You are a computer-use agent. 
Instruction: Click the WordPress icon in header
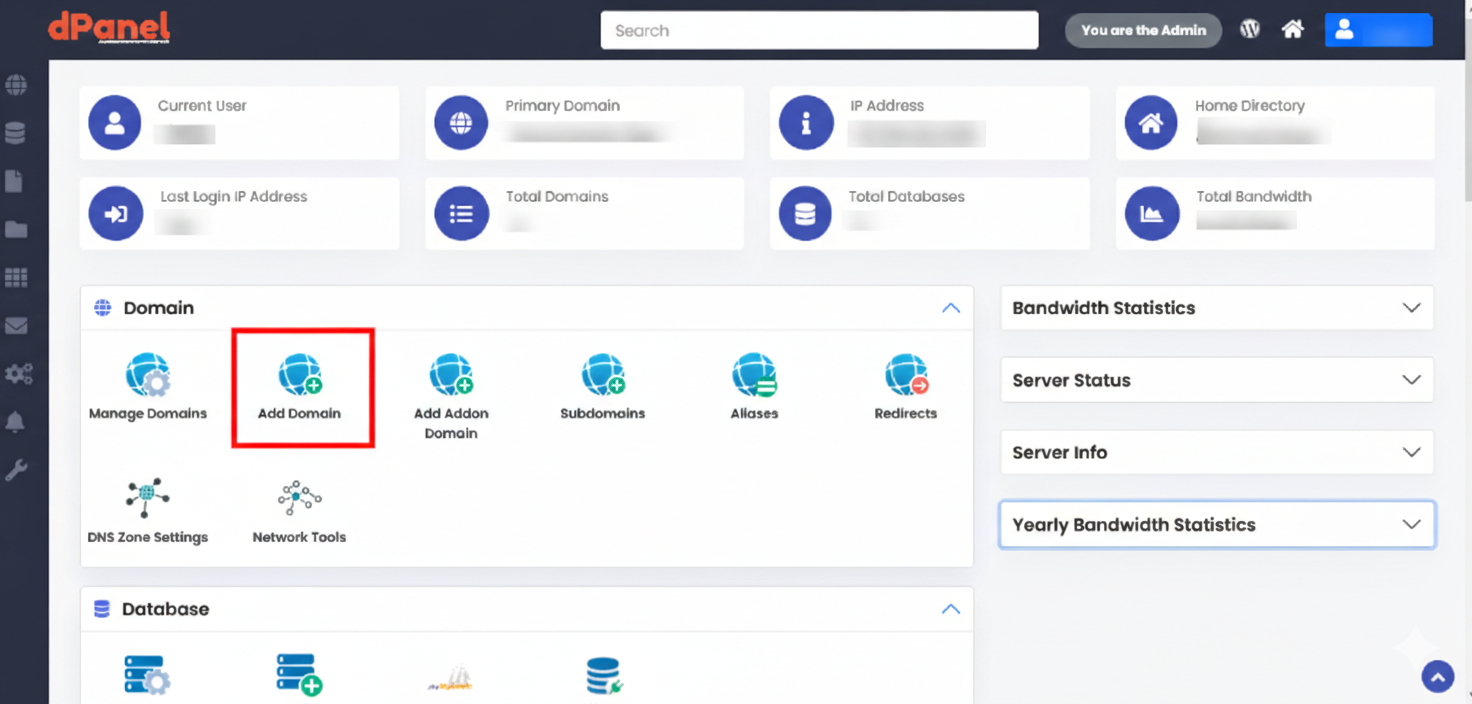click(1250, 30)
